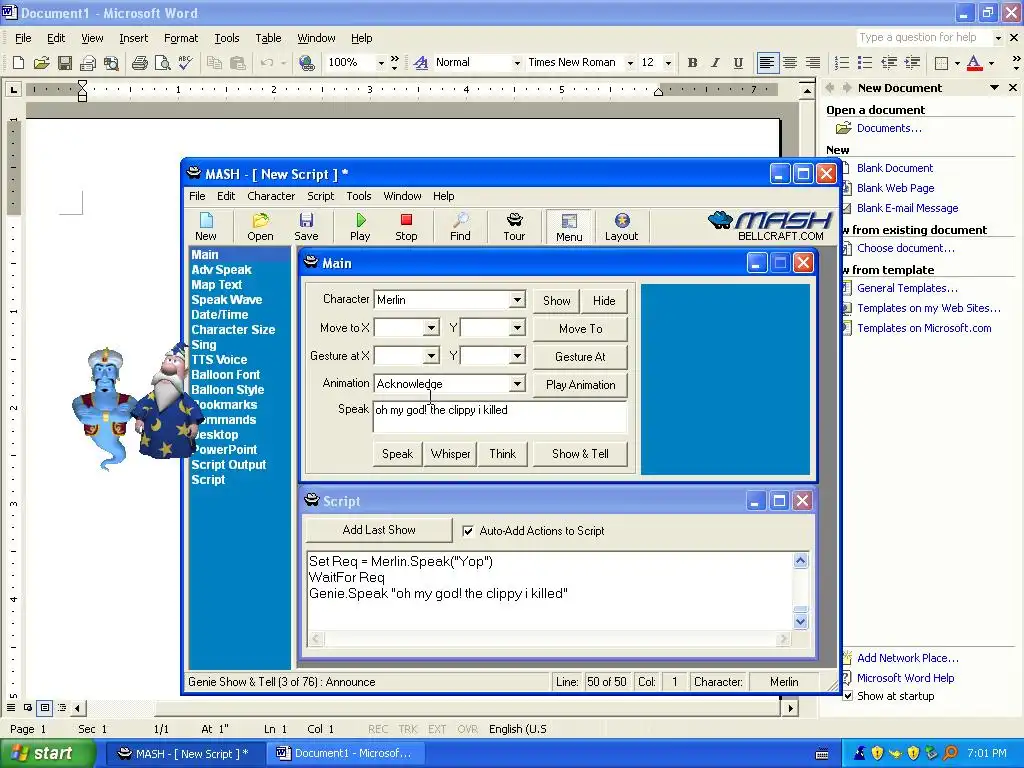Toggle Underline formatting in Word toolbar
The height and width of the screenshot is (768, 1024).
(738, 63)
